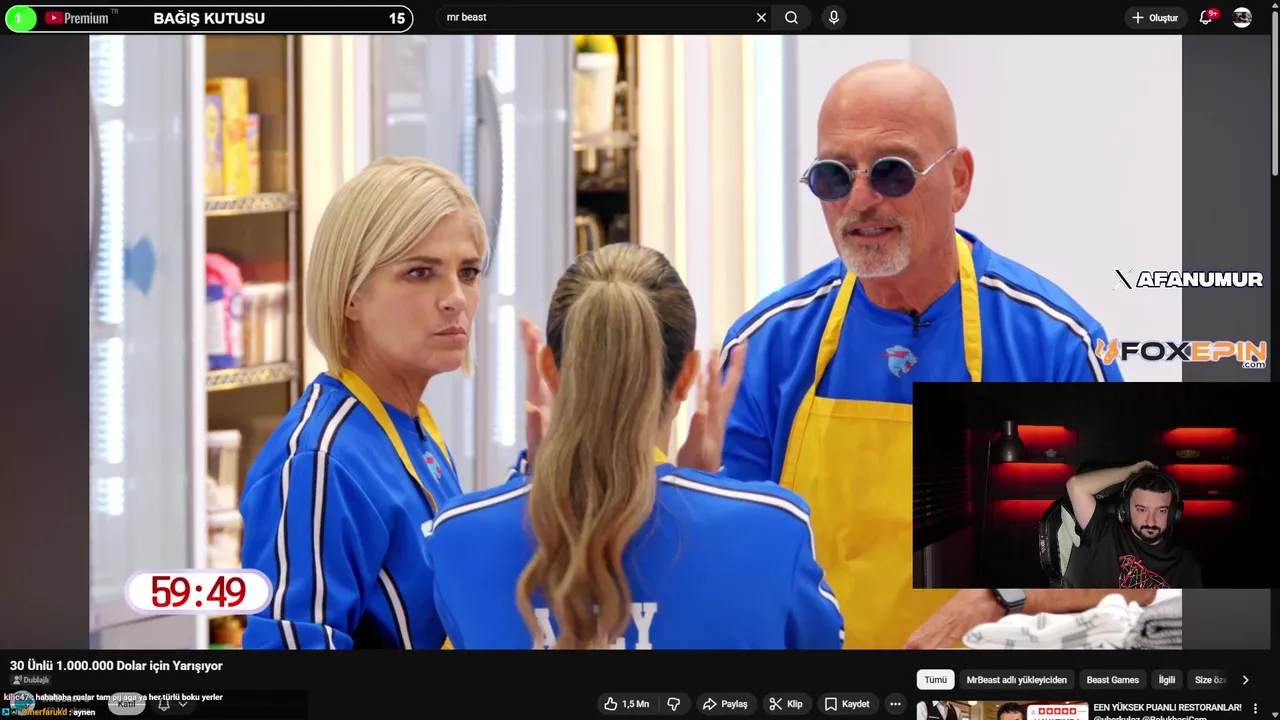This screenshot has width=1280, height=720.
Task: Create a clip with Klip button
Action: pos(785,704)
